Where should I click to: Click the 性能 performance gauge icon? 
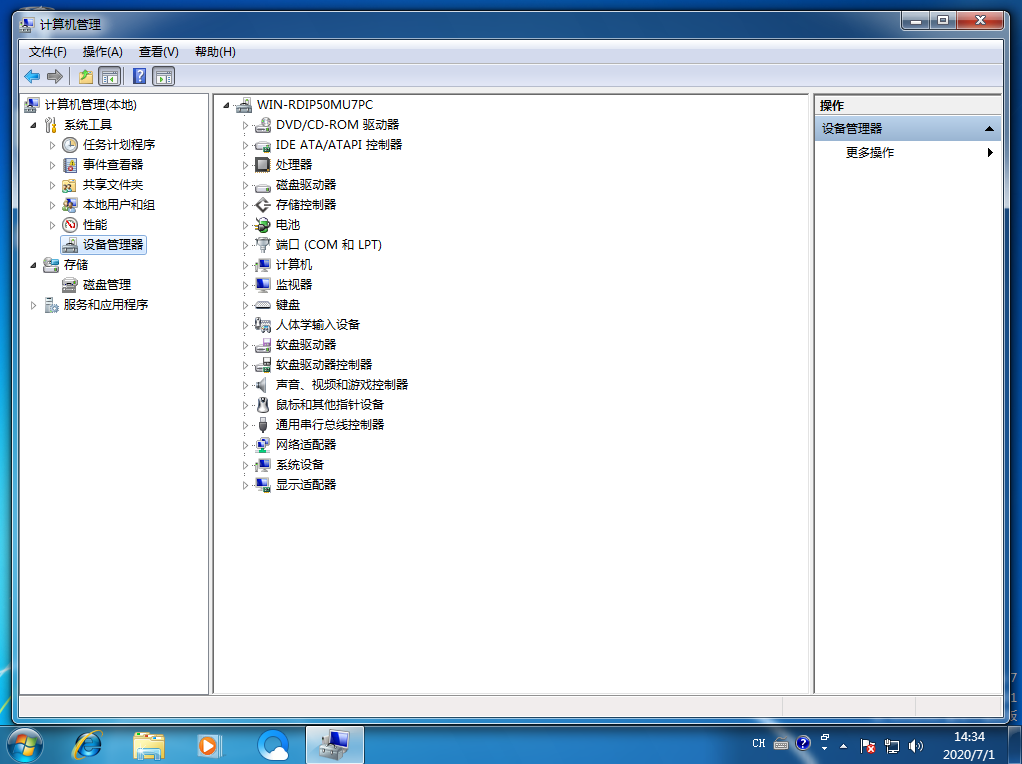pyautogui.click(x=70, y=225)
